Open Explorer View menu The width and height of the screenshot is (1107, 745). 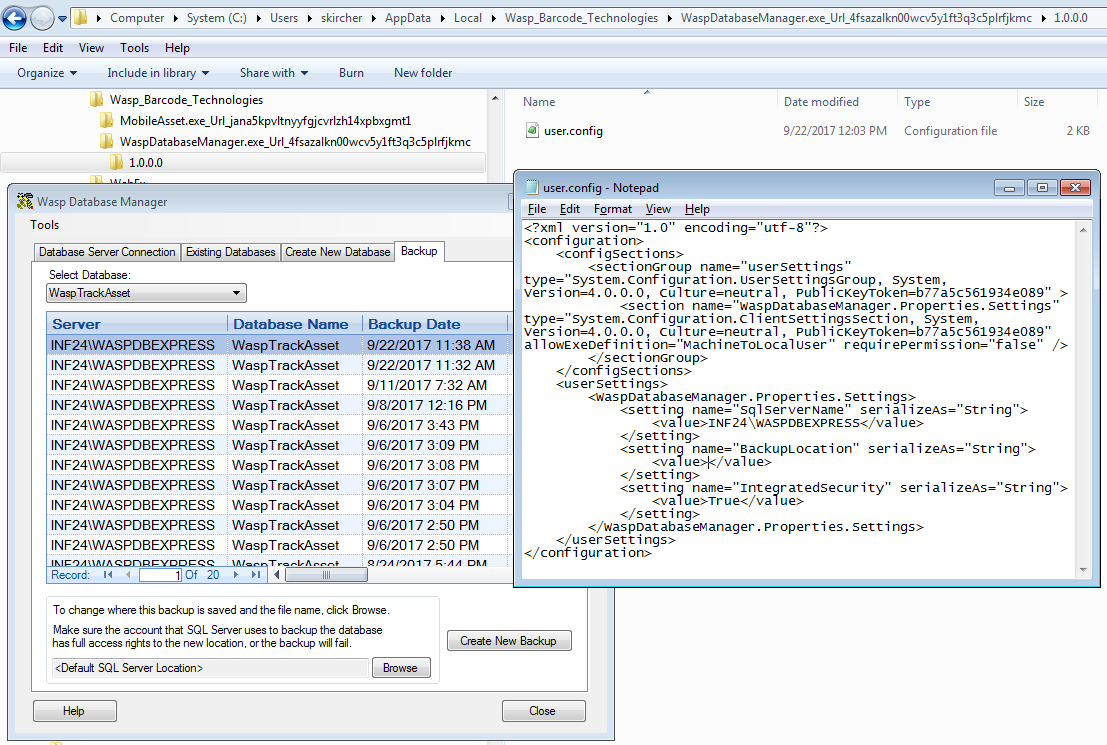click(91, 48)
